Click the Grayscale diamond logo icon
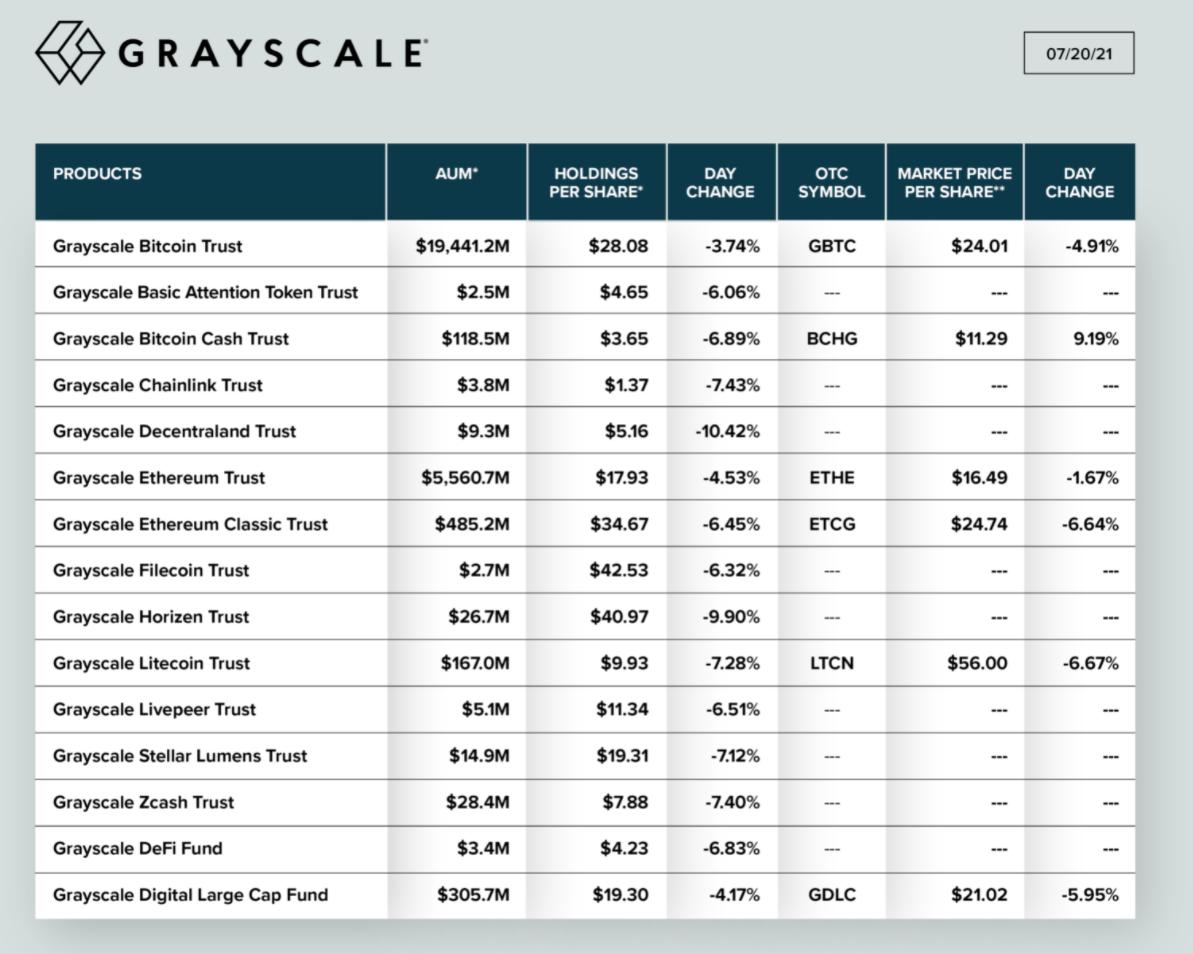This screenshot has width=1193, height=954. (70, 53)
